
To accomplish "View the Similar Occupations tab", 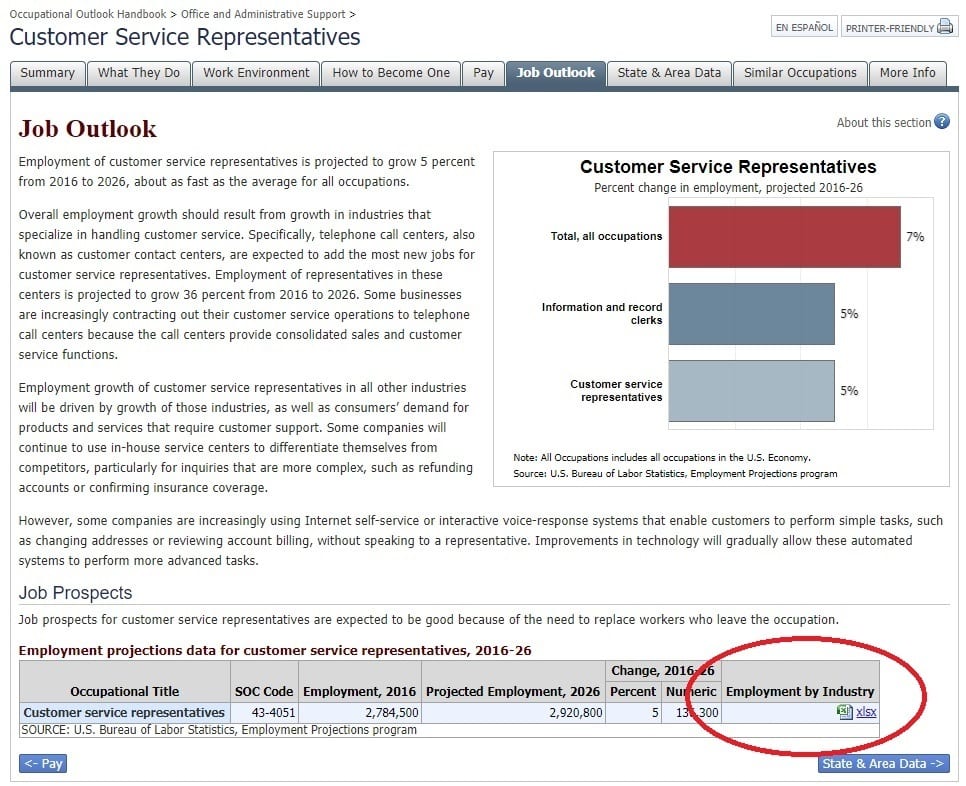I will [799, 73].
